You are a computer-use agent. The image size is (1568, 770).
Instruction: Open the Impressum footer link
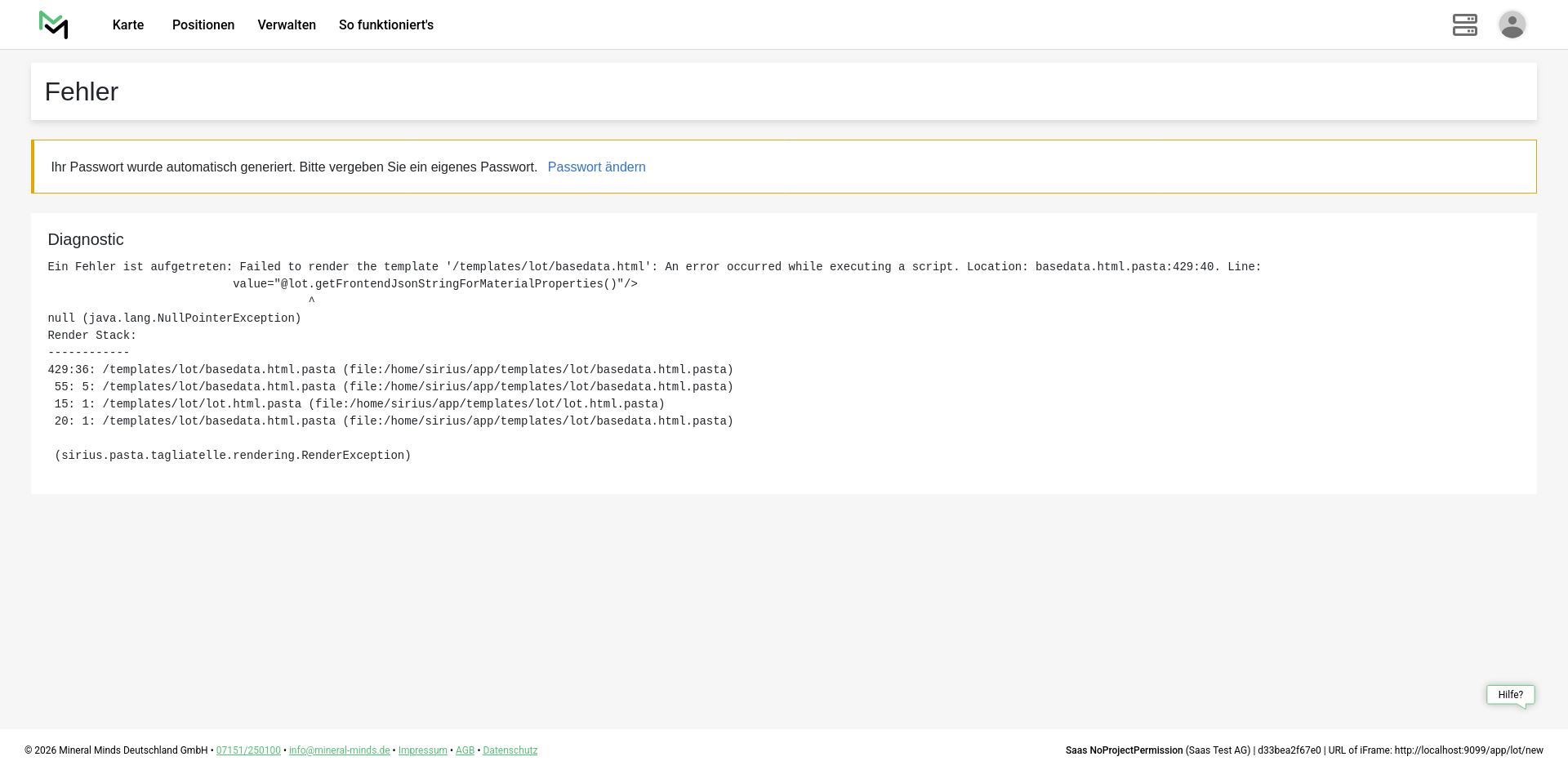422,750
